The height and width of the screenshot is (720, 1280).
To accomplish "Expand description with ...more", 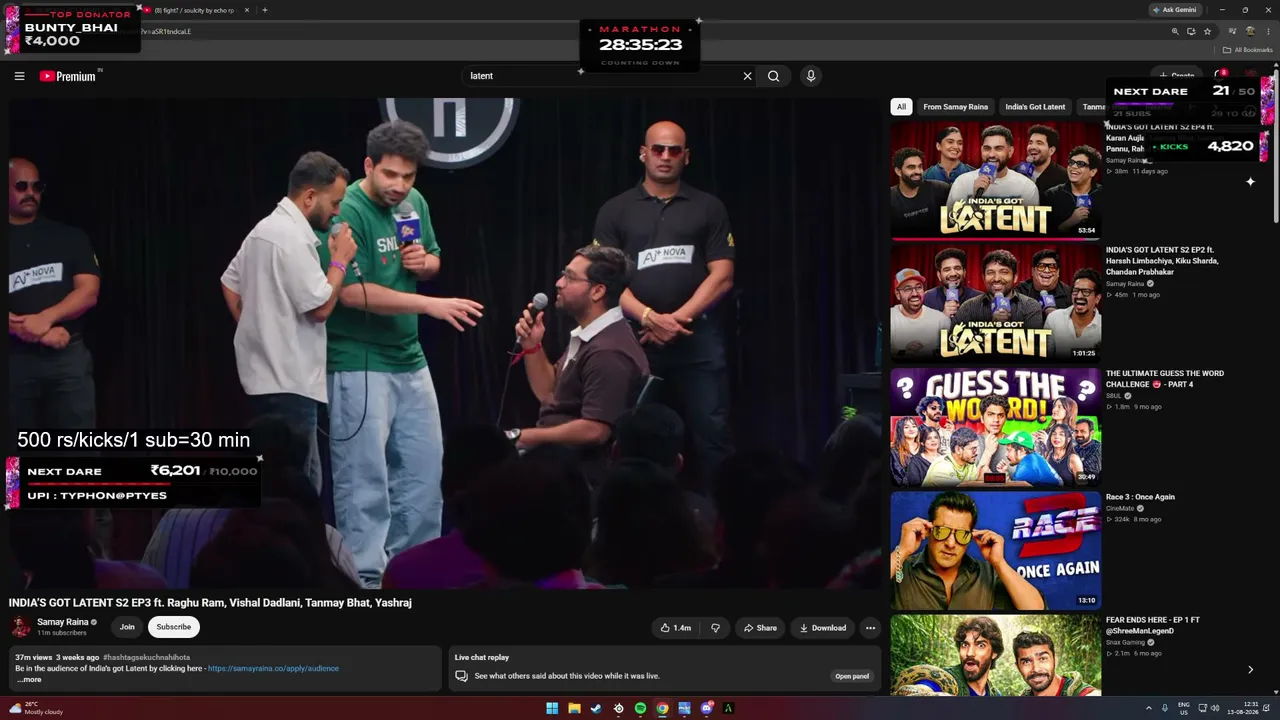I will click(29, 680).
